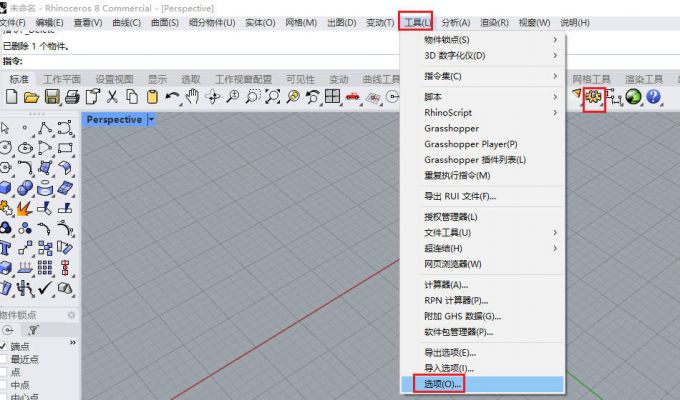Cut with the scissors icon

[x=112, y=96]
